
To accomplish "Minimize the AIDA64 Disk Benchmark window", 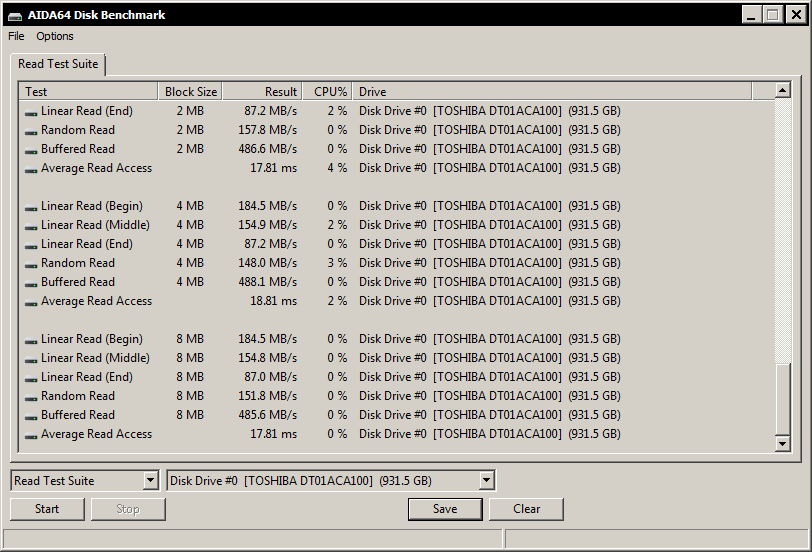I will pos(751,14).
